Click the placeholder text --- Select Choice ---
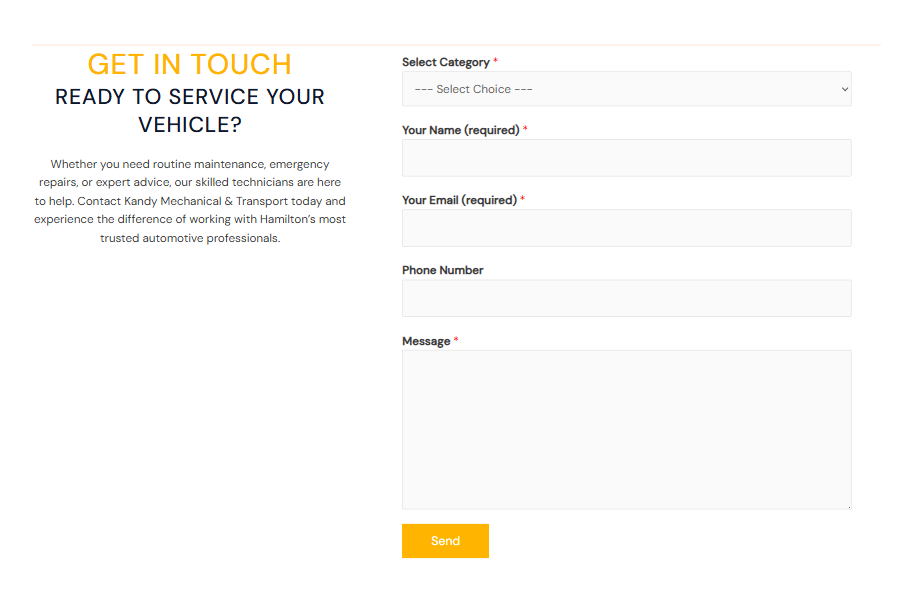The width and height of the screenshot is (900, 599). click(x=470, y=89)
